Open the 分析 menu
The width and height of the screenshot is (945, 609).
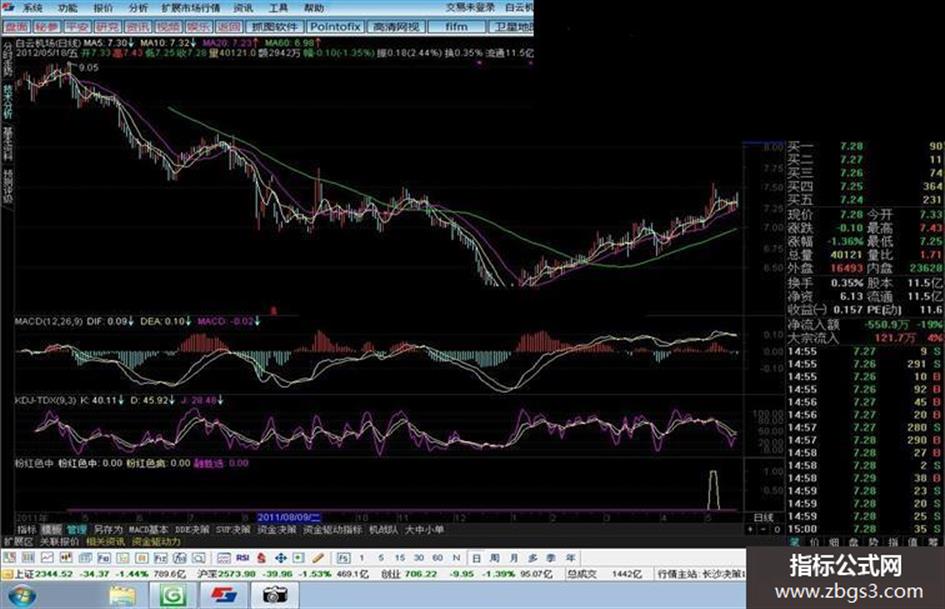pyautogui.click(x=138, y=8)
